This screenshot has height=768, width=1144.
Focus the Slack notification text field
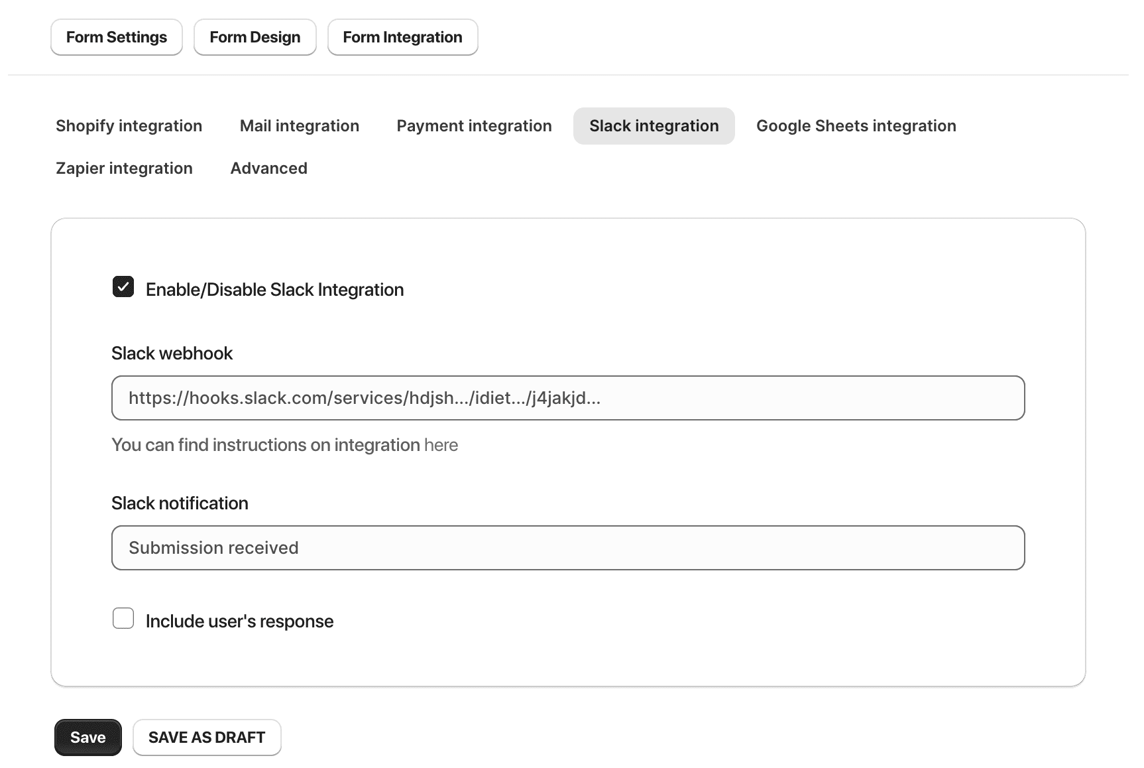[x=568, y=548]
